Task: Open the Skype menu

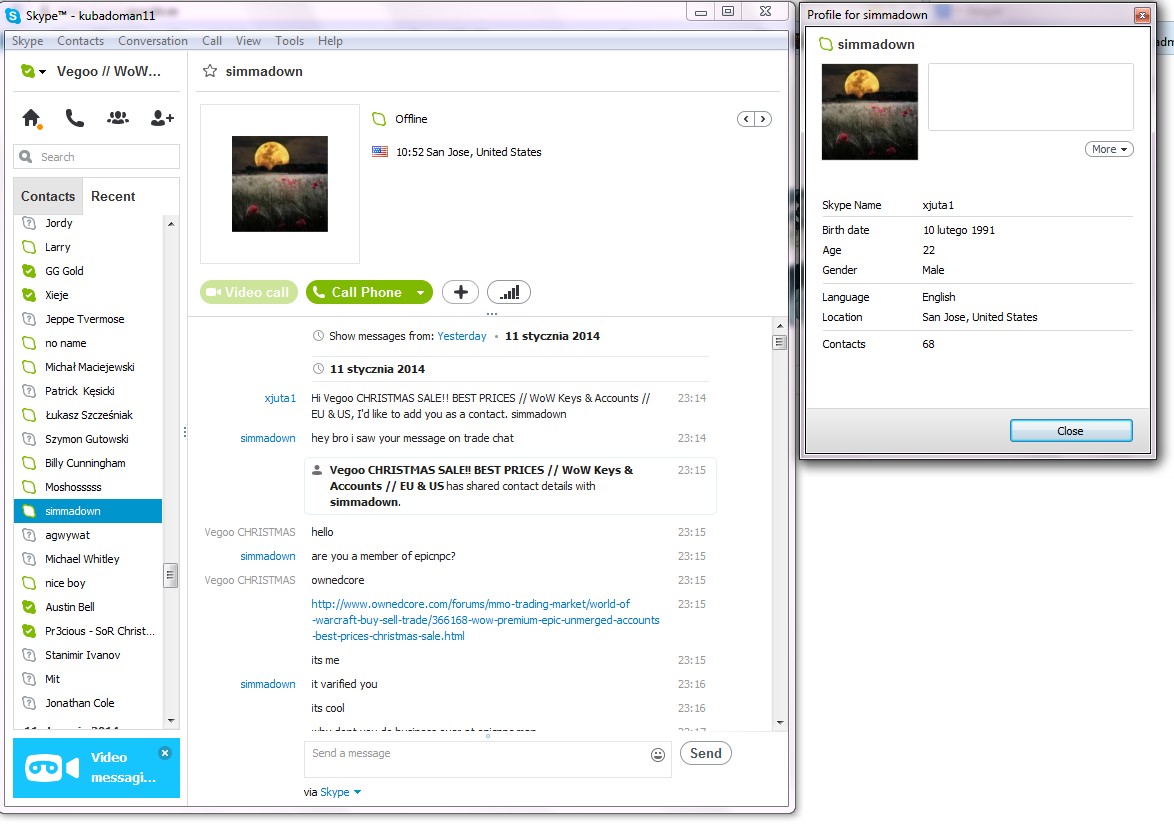Action: point(27,40)
